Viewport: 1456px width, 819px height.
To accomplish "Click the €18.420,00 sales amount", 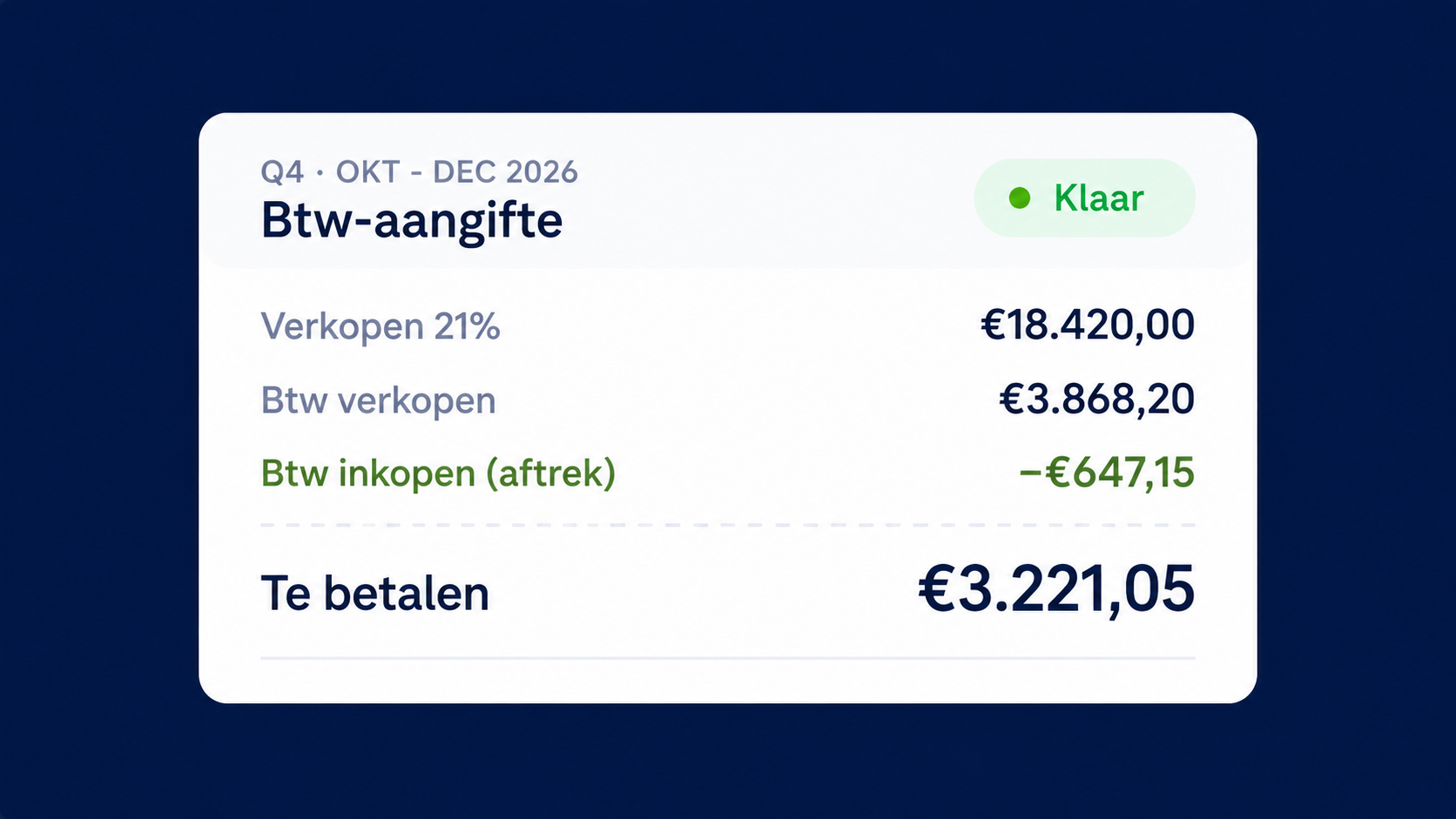I will (x=1088, y=325).
